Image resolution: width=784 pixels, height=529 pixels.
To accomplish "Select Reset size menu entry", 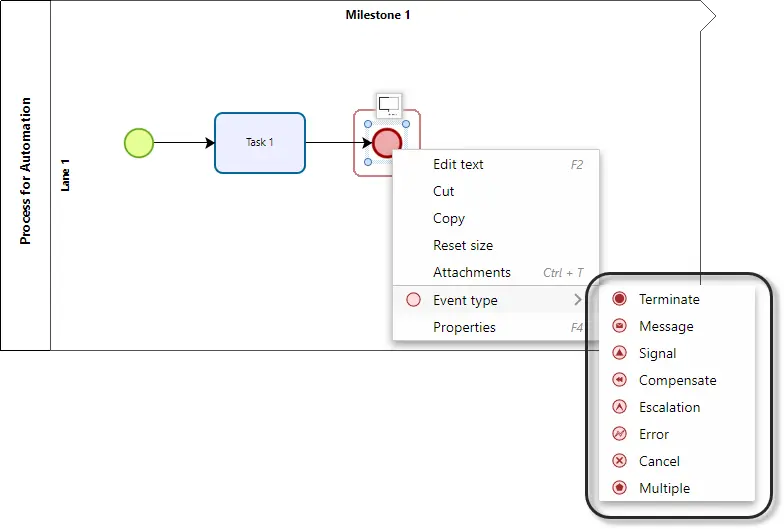I will (x=496, y=246).
